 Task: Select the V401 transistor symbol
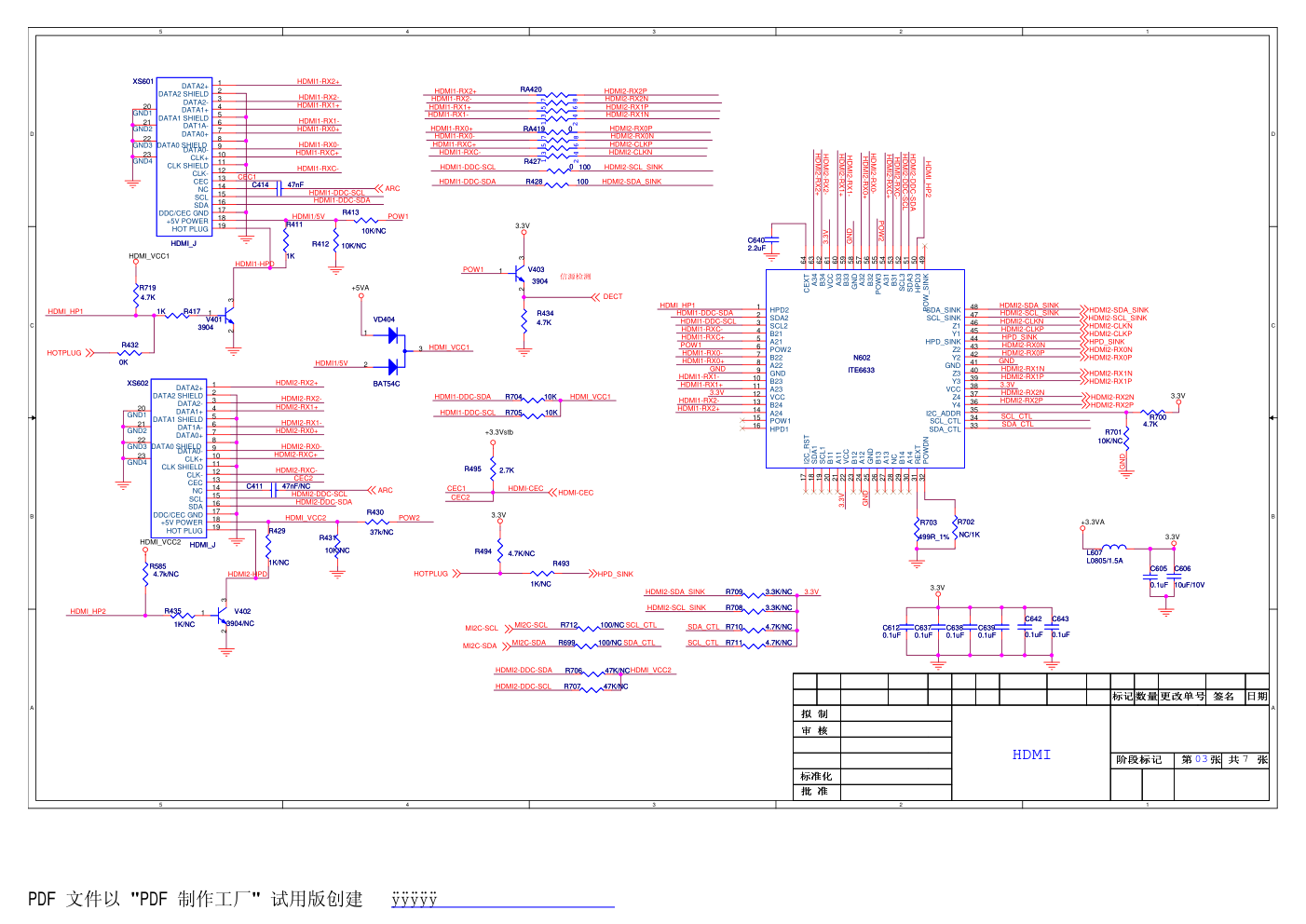(226, 317)
